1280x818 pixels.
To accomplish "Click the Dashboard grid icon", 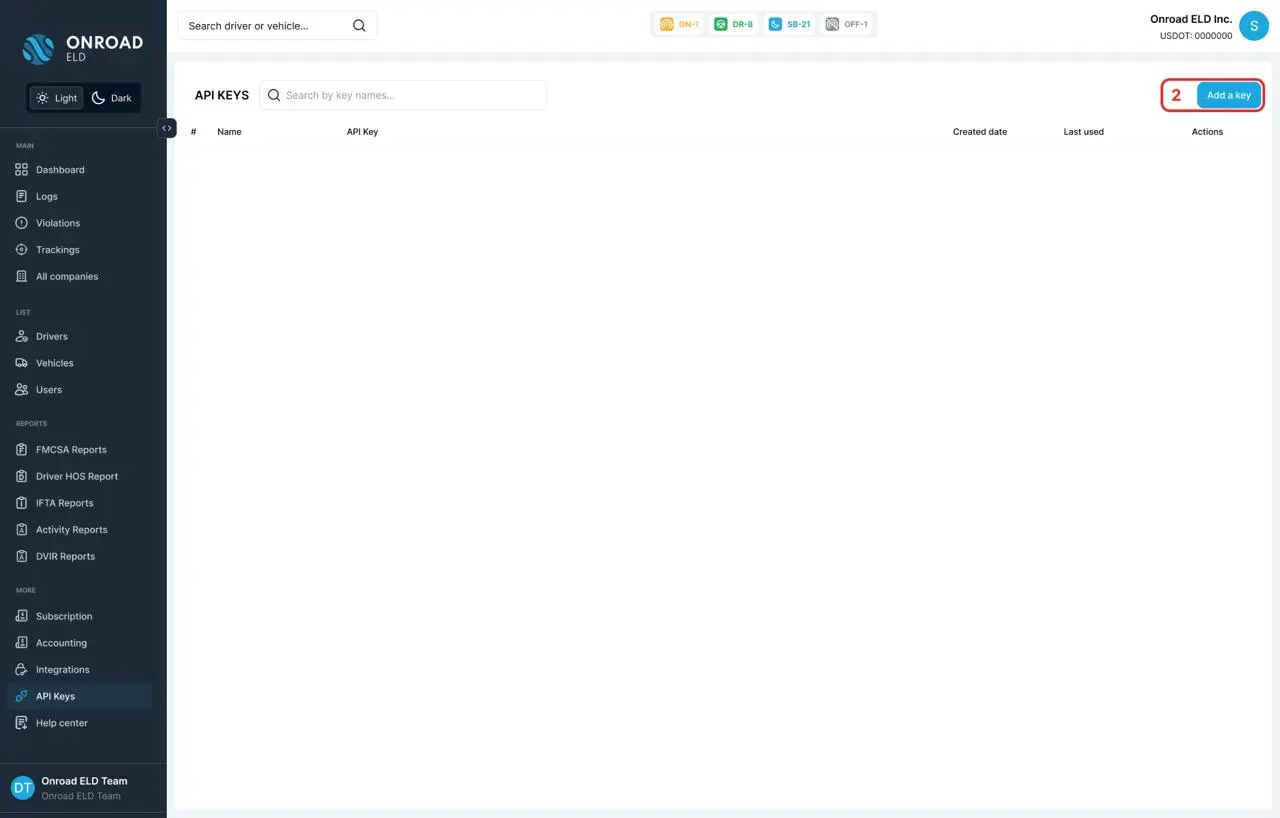I will (x=22, y=170).
